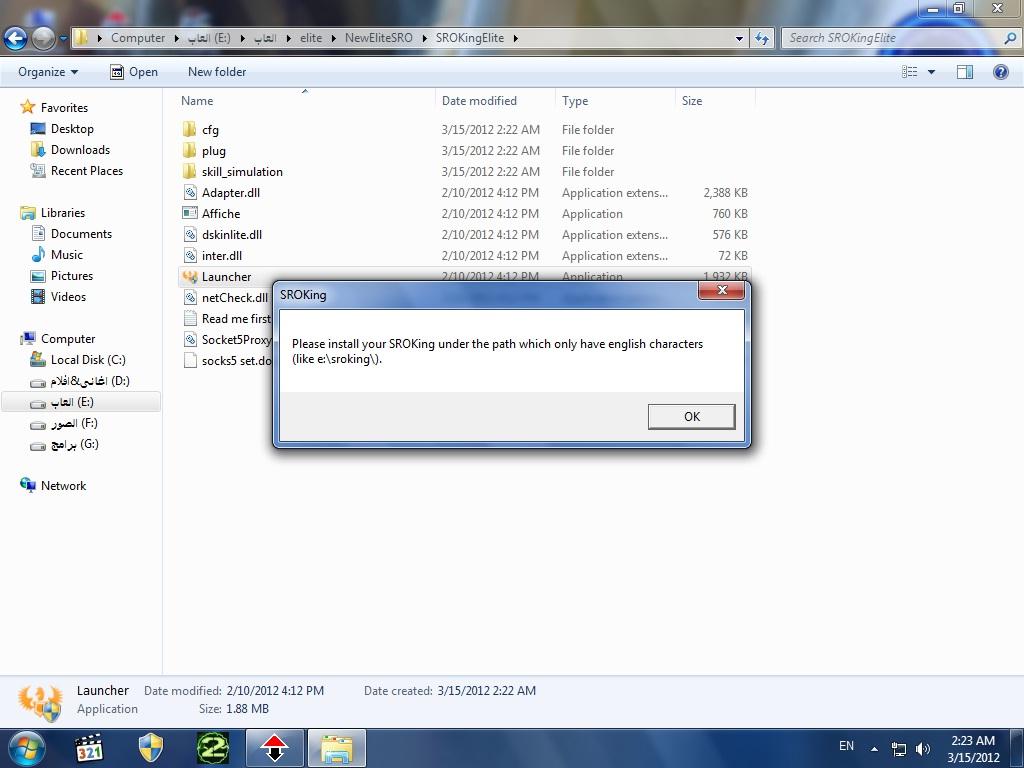This screenshot has height=768, width=1024.
Task: Select the inter.dll file icon
Action: point(189,255)
